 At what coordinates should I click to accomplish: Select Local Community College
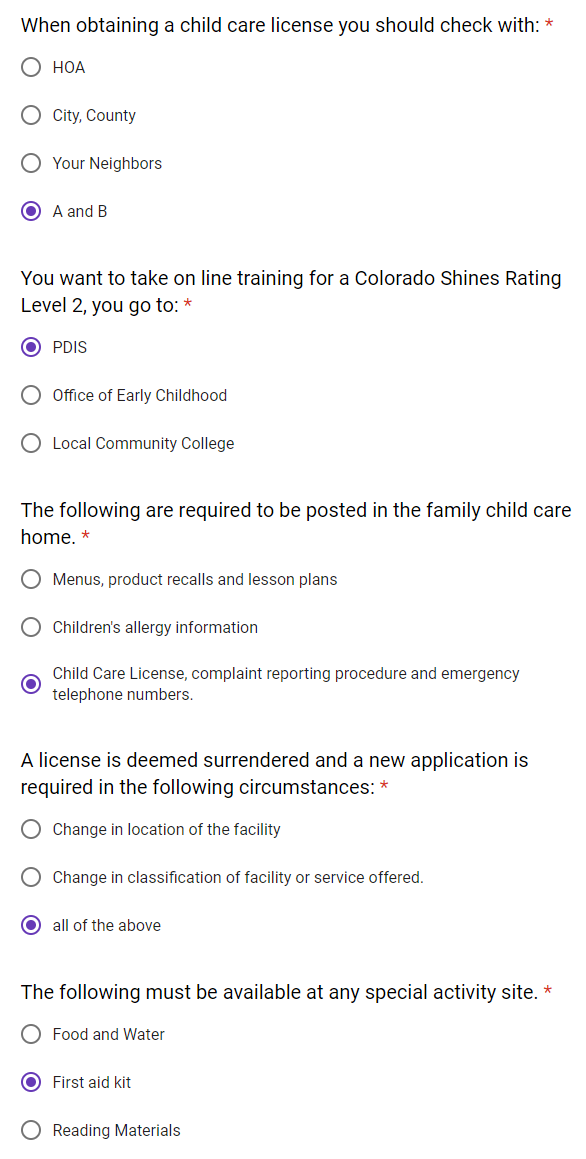pyautogui.click(x=31, y=443)
